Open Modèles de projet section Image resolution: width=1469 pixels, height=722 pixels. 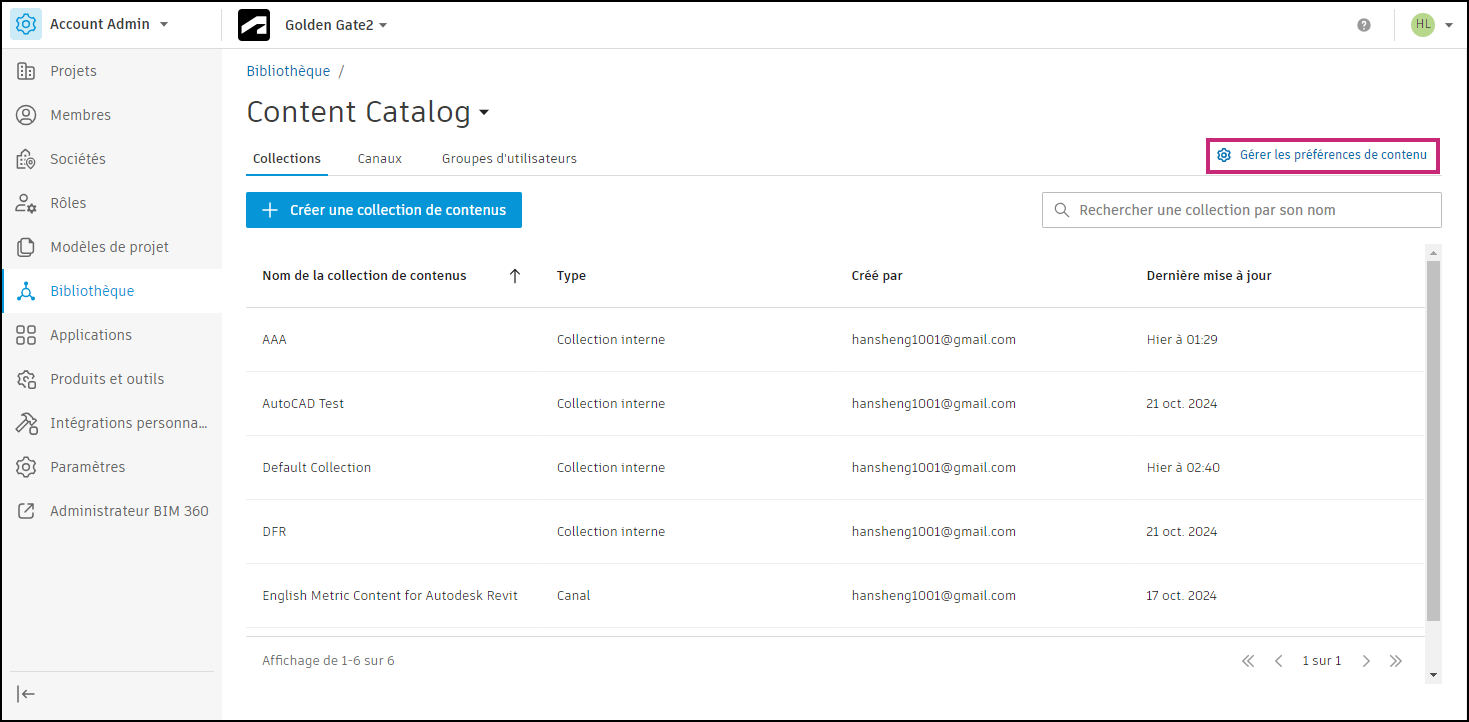pos(112,247)
